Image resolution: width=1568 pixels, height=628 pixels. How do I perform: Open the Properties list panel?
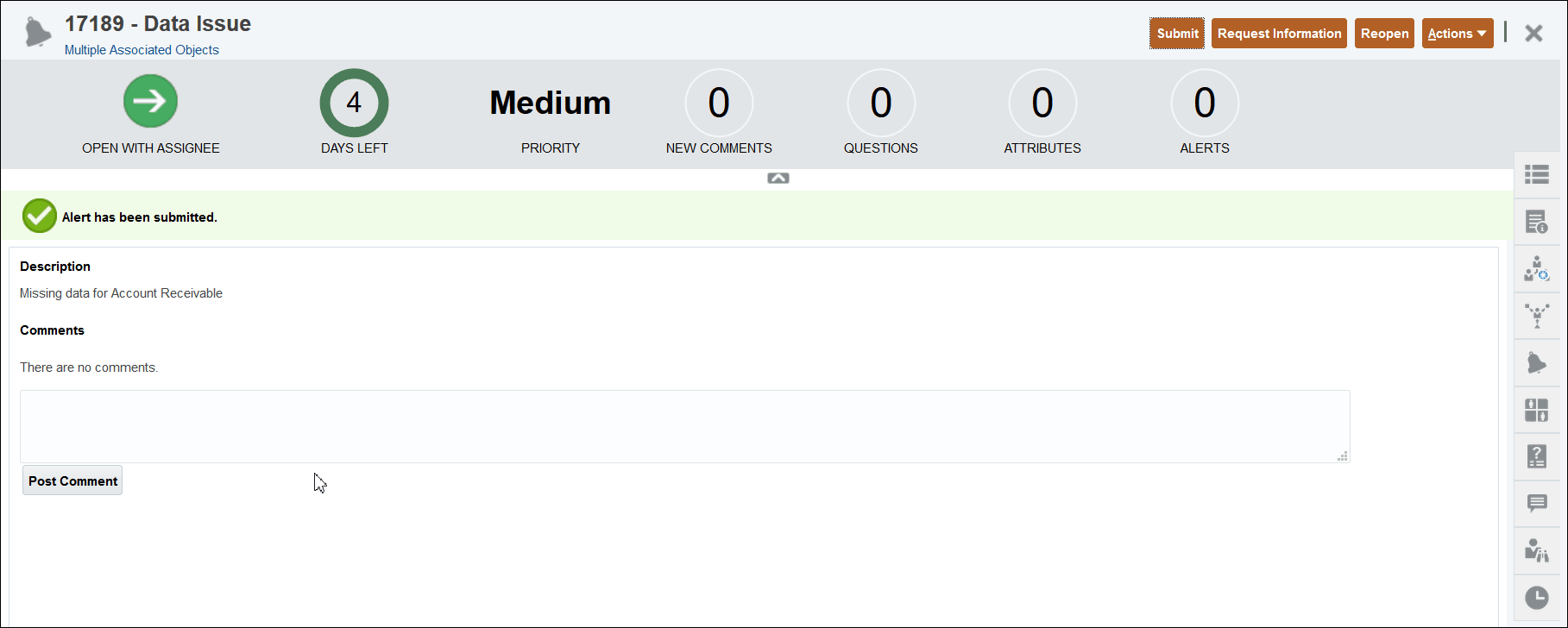point(1539,175)
